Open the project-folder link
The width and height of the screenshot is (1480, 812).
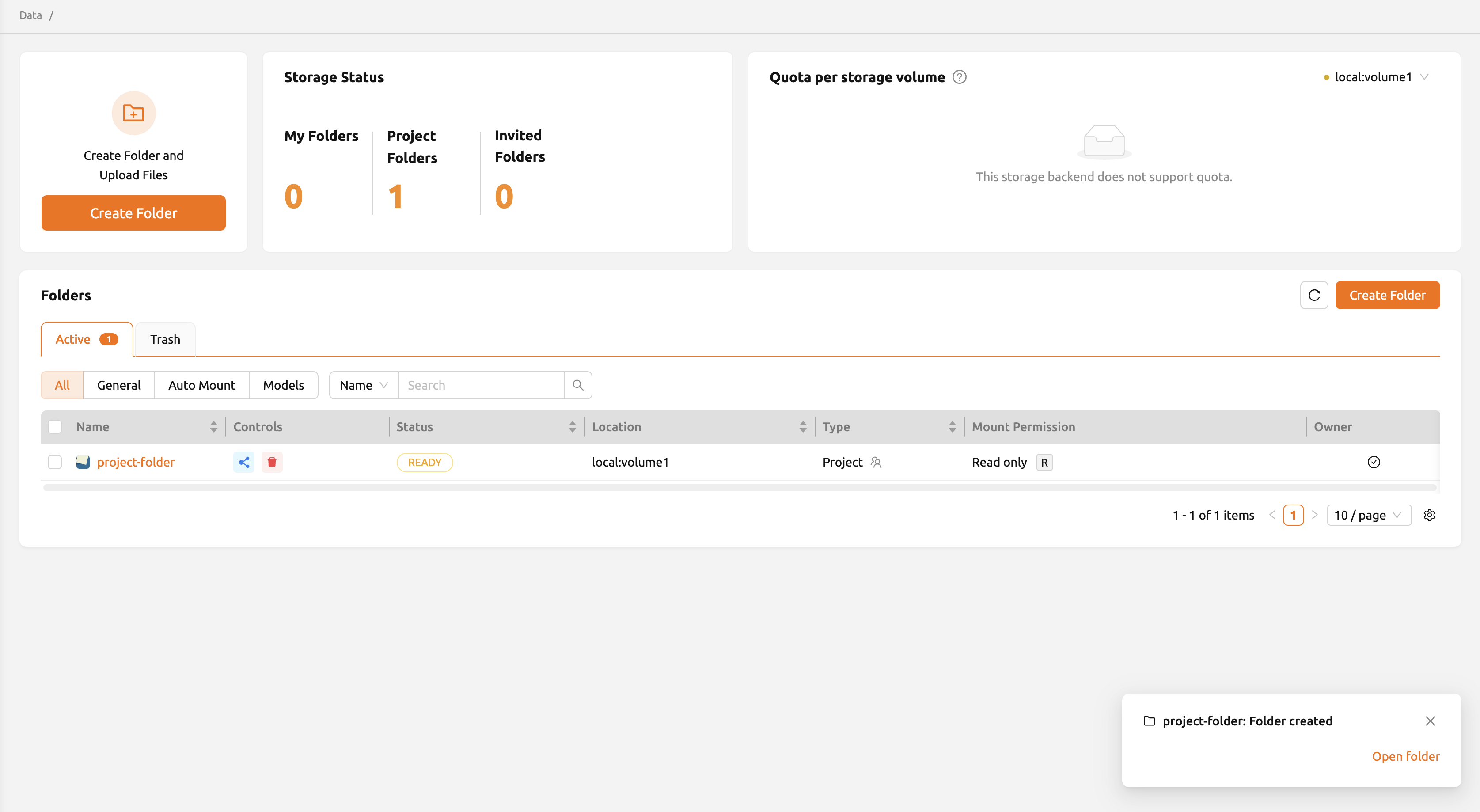pyautogui.click(x=136, y=462)
